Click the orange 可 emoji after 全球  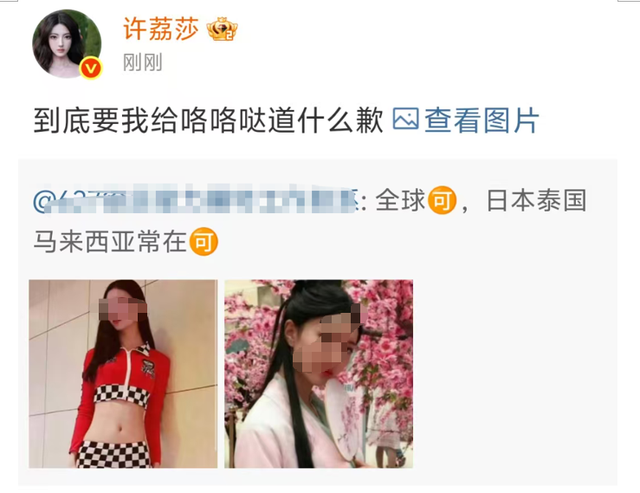(x=442, y=200)
